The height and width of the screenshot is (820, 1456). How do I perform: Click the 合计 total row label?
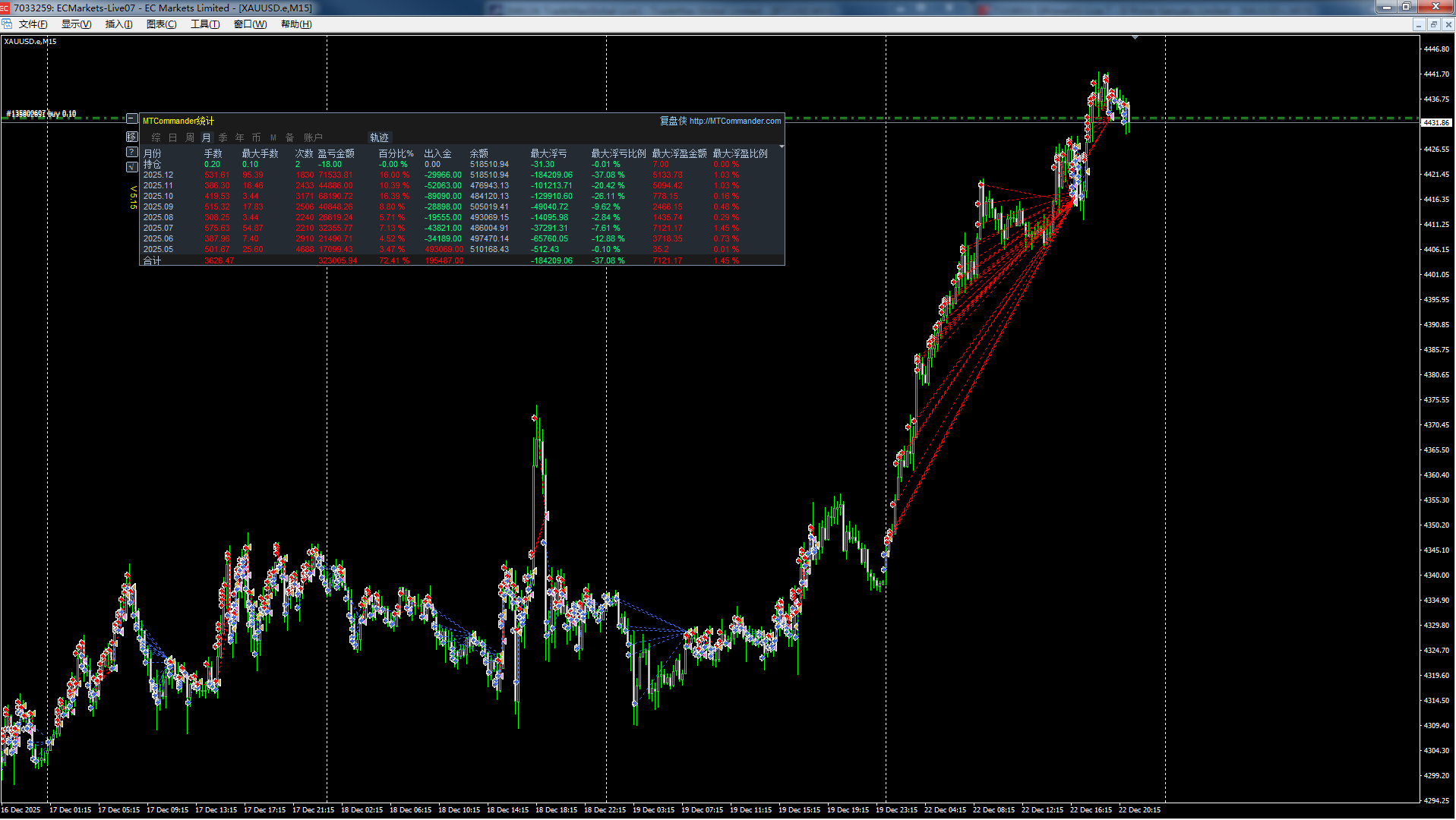tap(152, 260)
